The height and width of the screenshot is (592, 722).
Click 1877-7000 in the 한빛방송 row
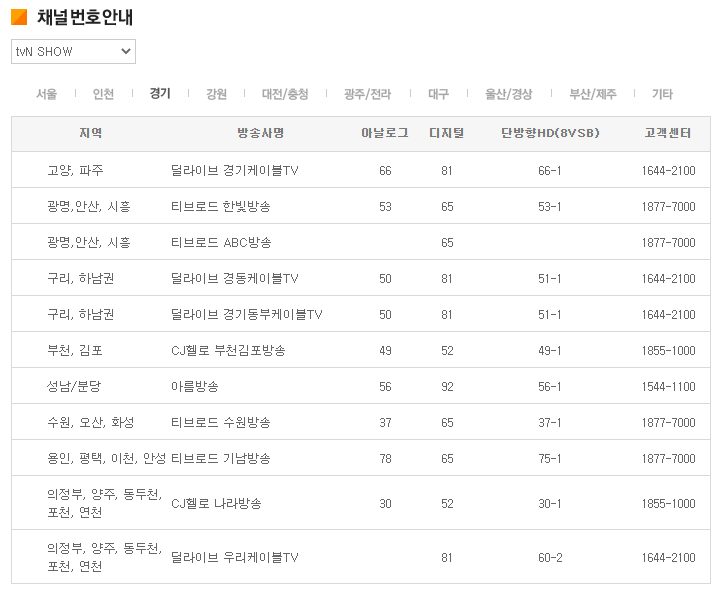(x=669, y=207)
